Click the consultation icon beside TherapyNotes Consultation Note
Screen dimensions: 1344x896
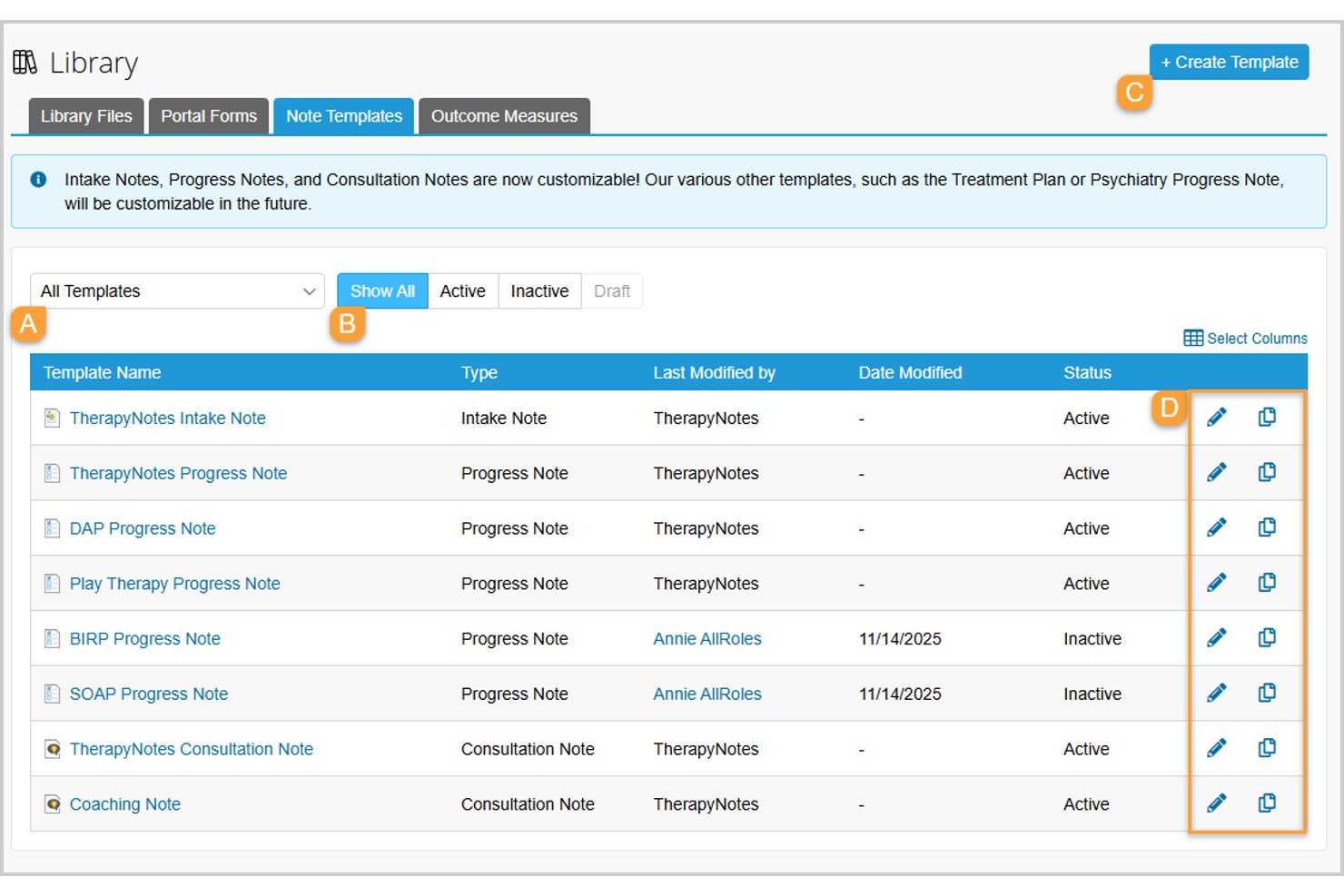click(53, 749)
